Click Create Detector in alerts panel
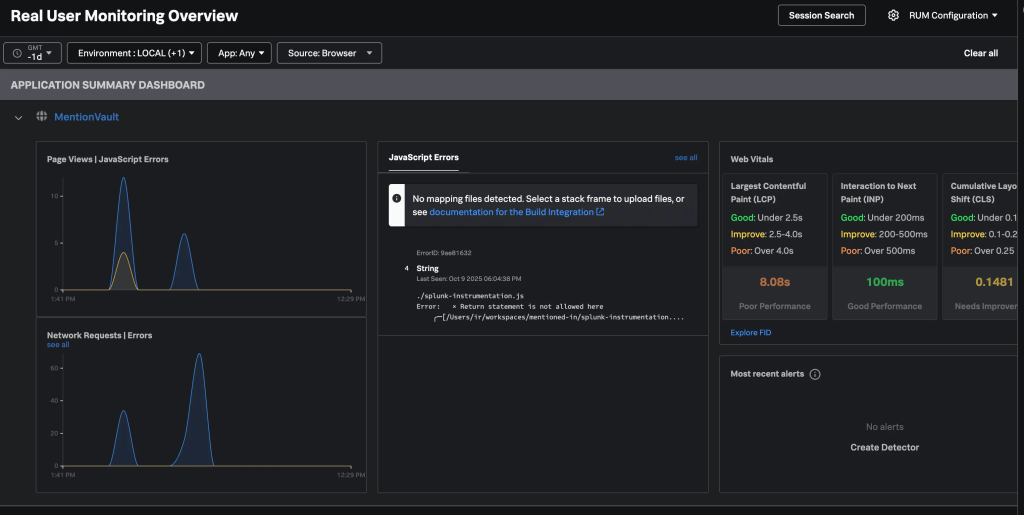The height and width of the screenshot is (515, 1024). point(884,447)
